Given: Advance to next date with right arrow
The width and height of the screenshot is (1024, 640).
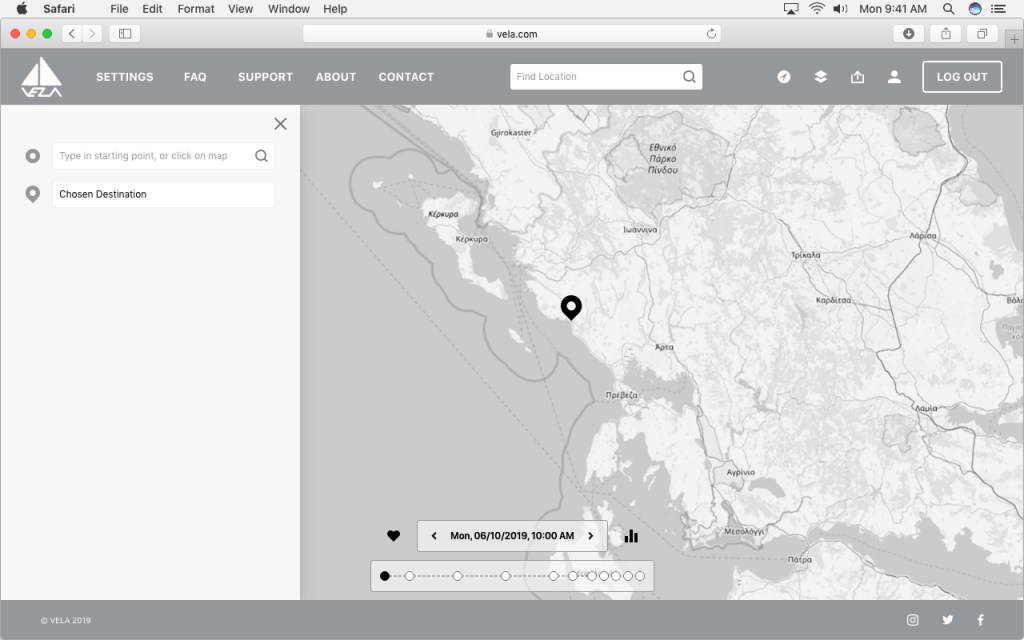Looking at the screenshot, I should [590, 536].
